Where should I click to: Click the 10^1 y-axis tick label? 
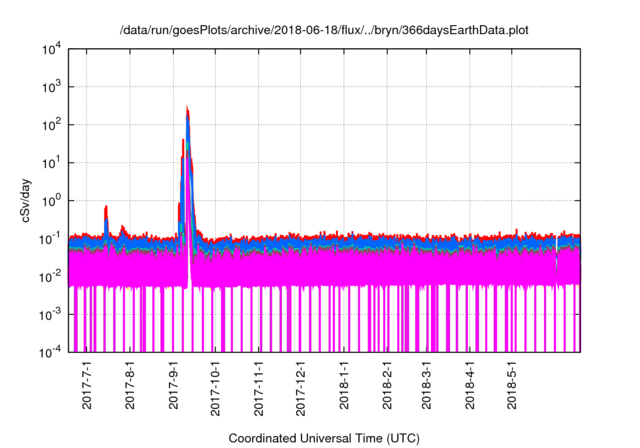(51, 163)
